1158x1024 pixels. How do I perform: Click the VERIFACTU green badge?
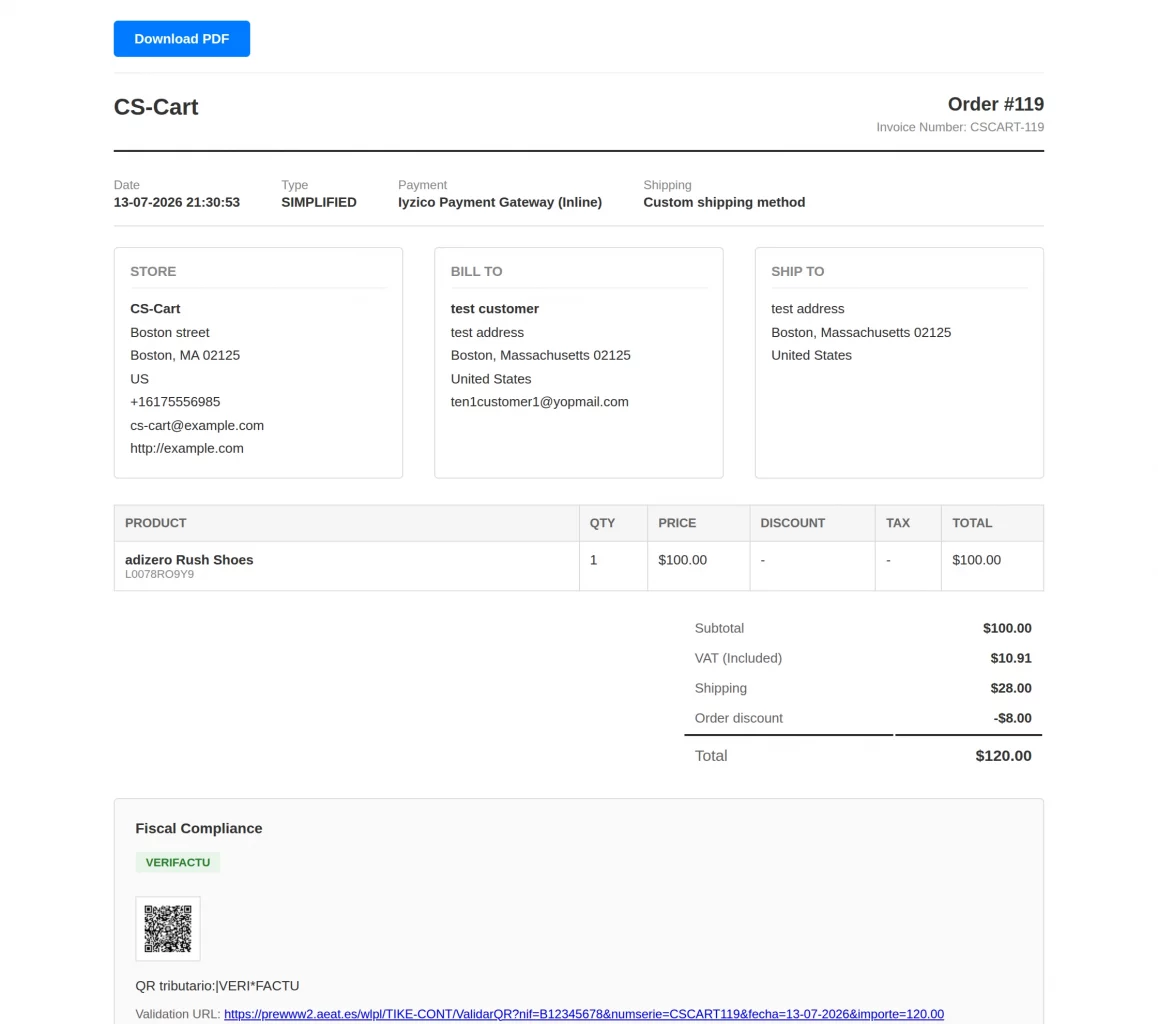tap(178, 862)
